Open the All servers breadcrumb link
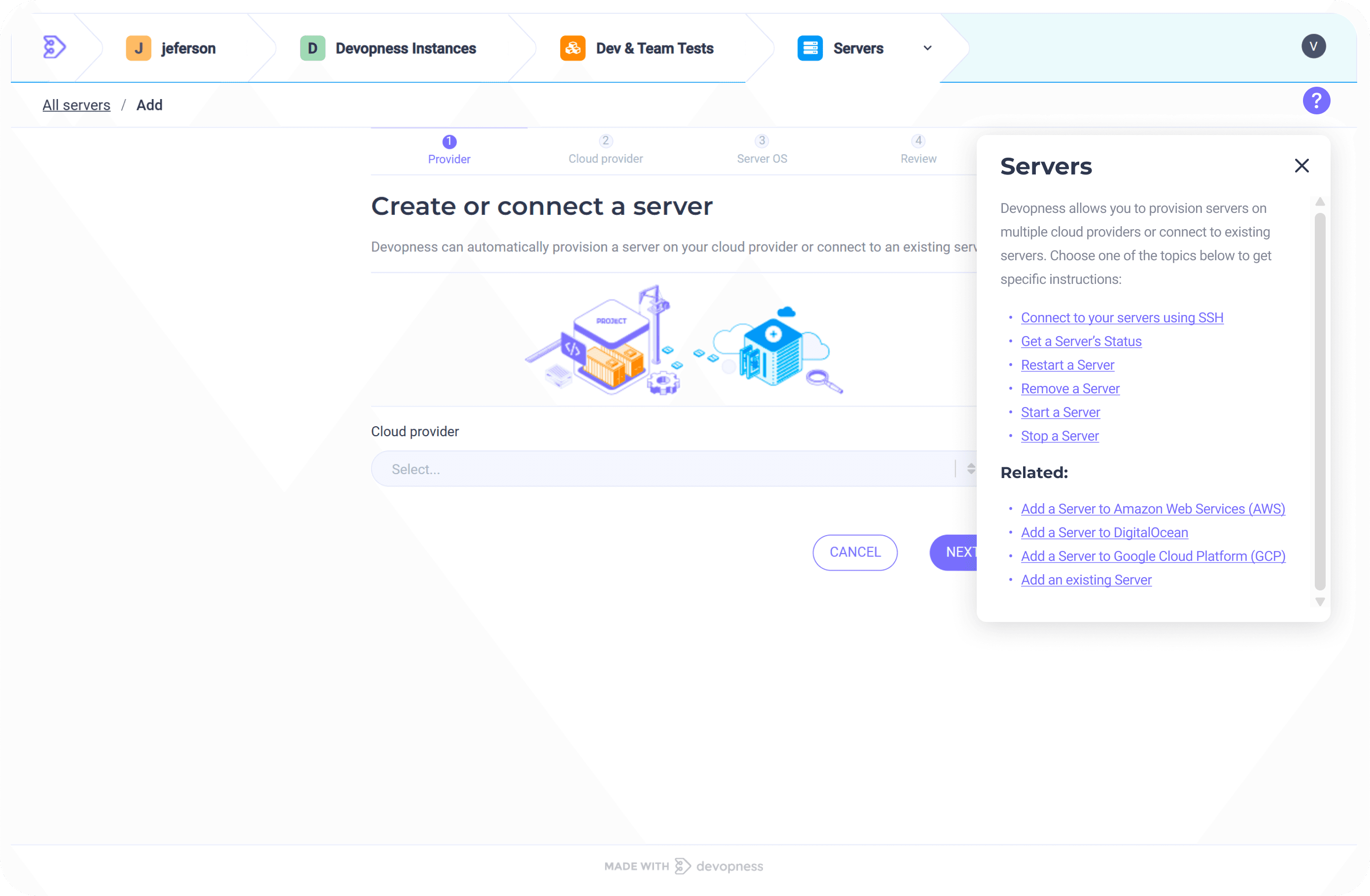This screenshot has width=1370, height=896. pos(76,105)
